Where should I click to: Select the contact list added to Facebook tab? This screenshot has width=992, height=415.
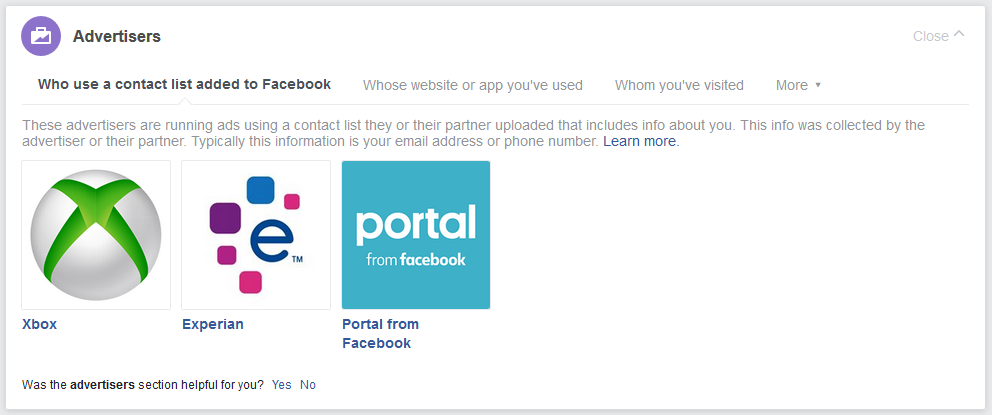(x=184, y=85)
